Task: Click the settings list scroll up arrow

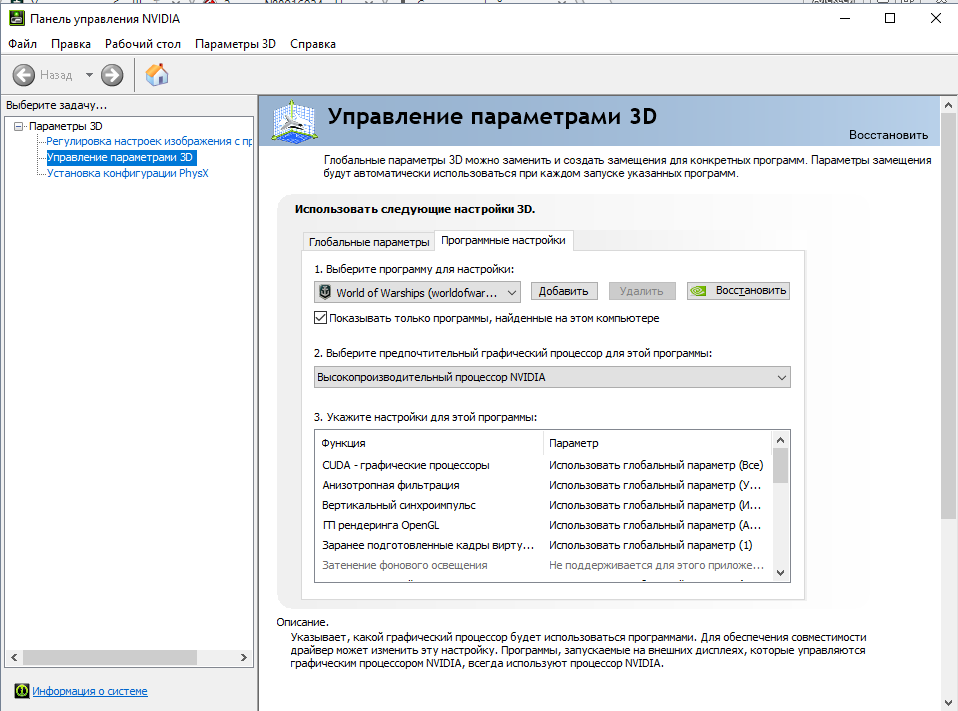Action: tap(780, 440)
